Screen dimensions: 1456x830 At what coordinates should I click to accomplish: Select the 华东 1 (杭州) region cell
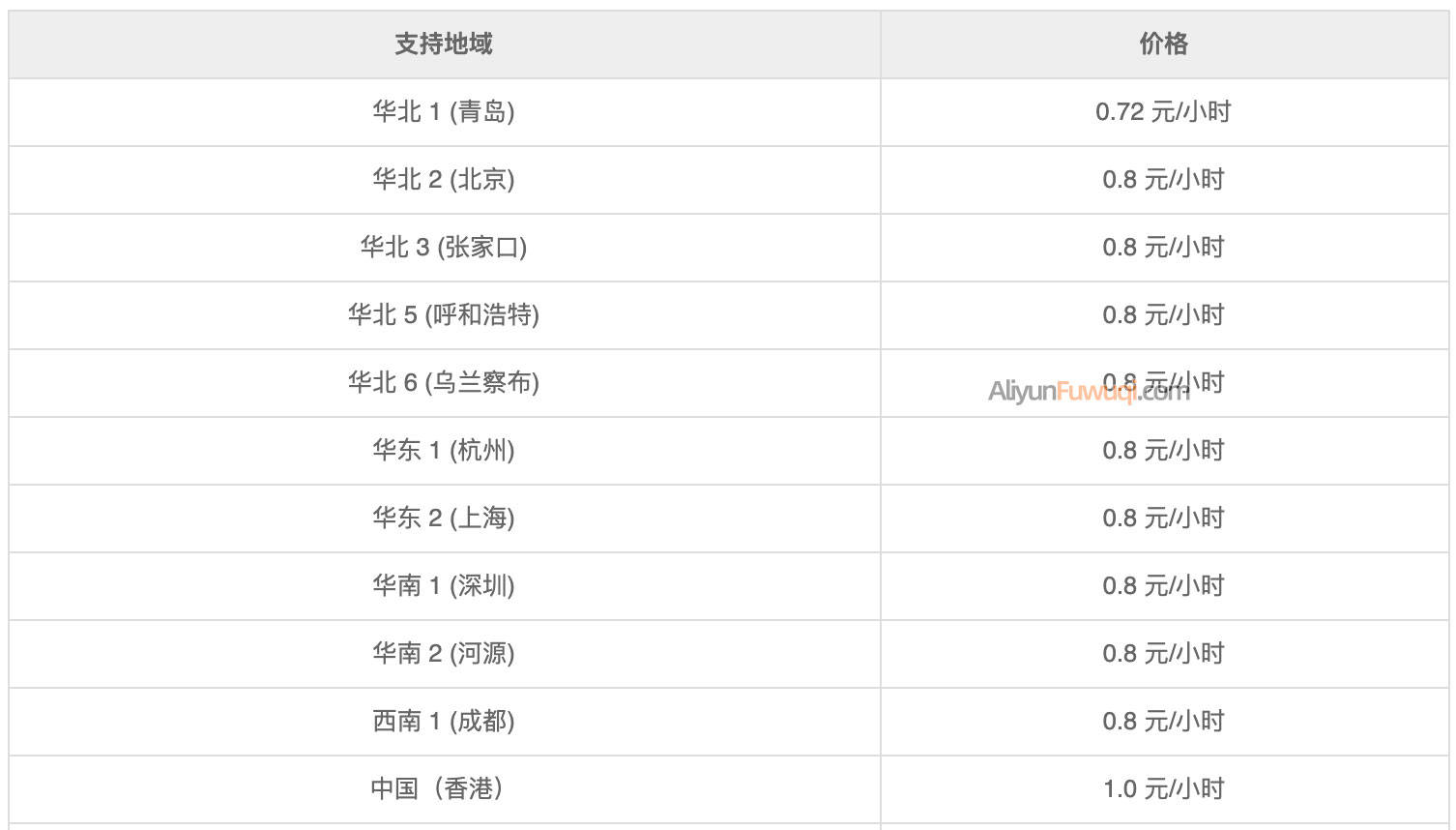click(444, 451)
